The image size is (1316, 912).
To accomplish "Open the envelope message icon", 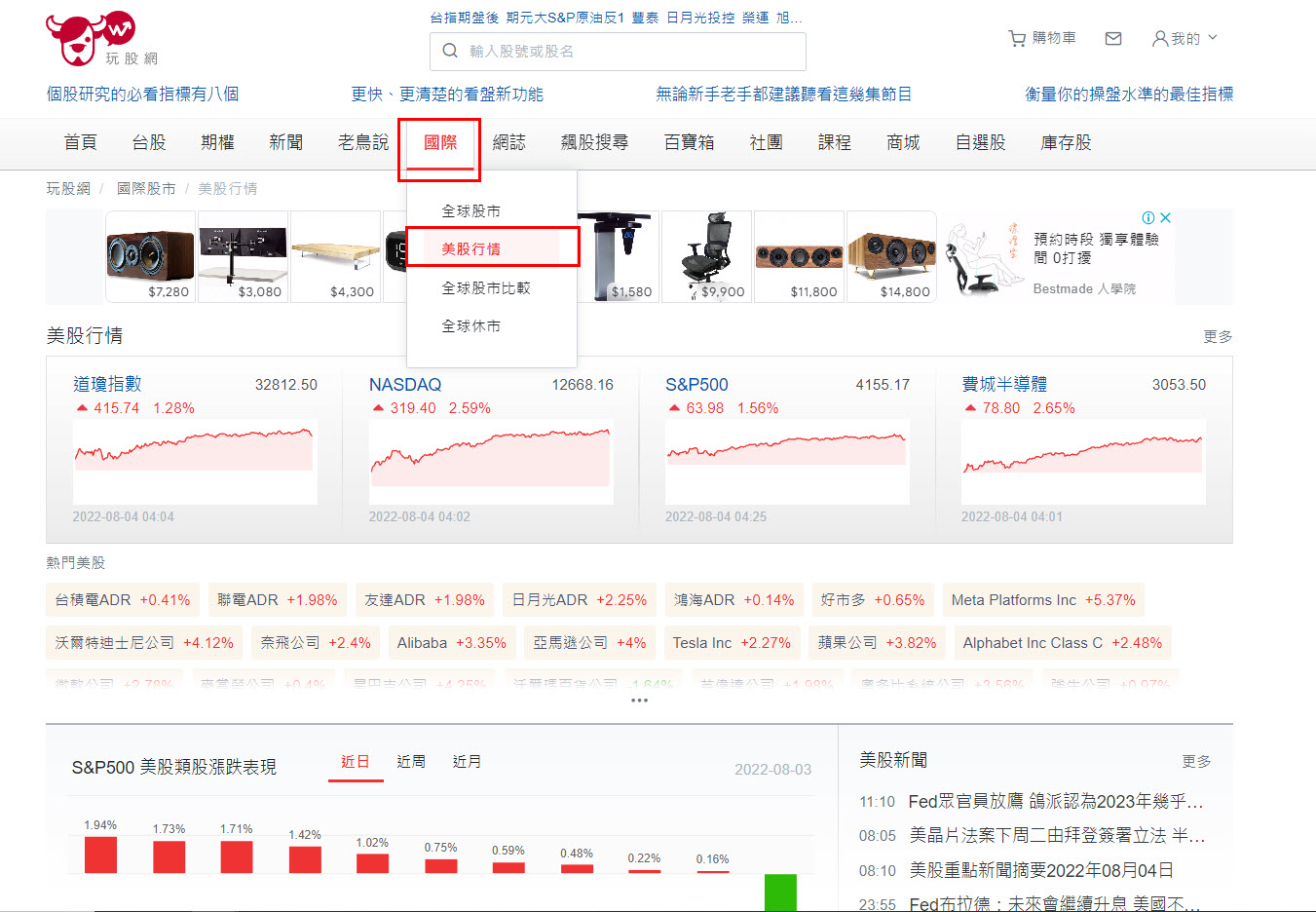I will point(1112,38).
